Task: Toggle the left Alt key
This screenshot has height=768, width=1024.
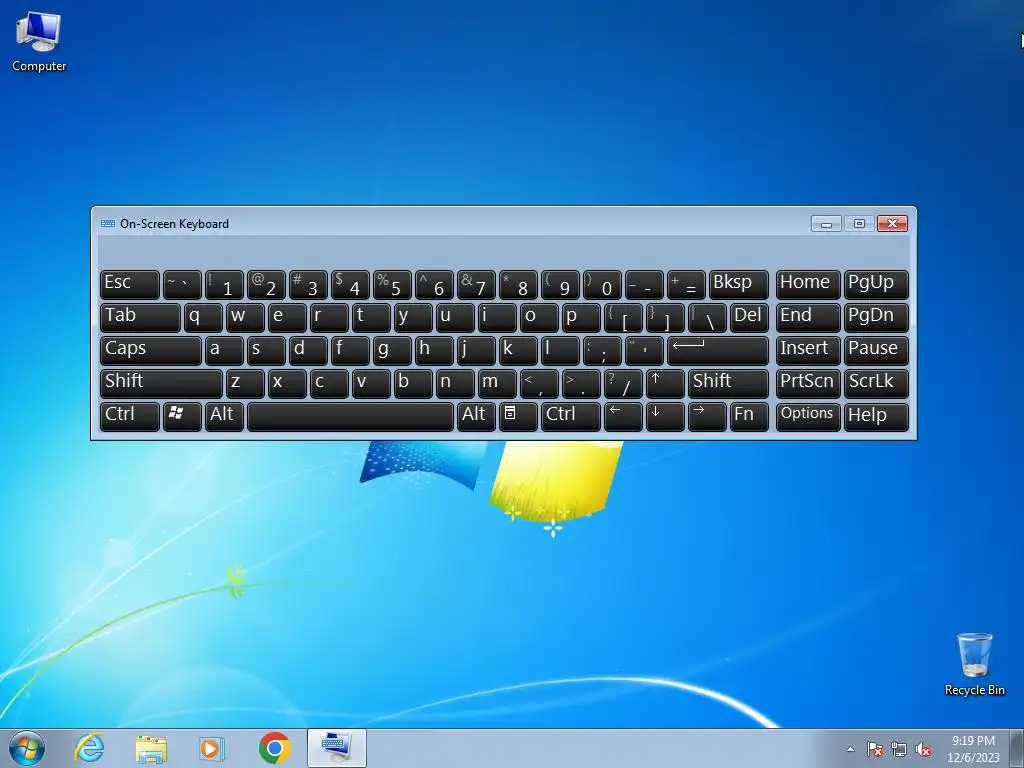Action: coord(224,416)
